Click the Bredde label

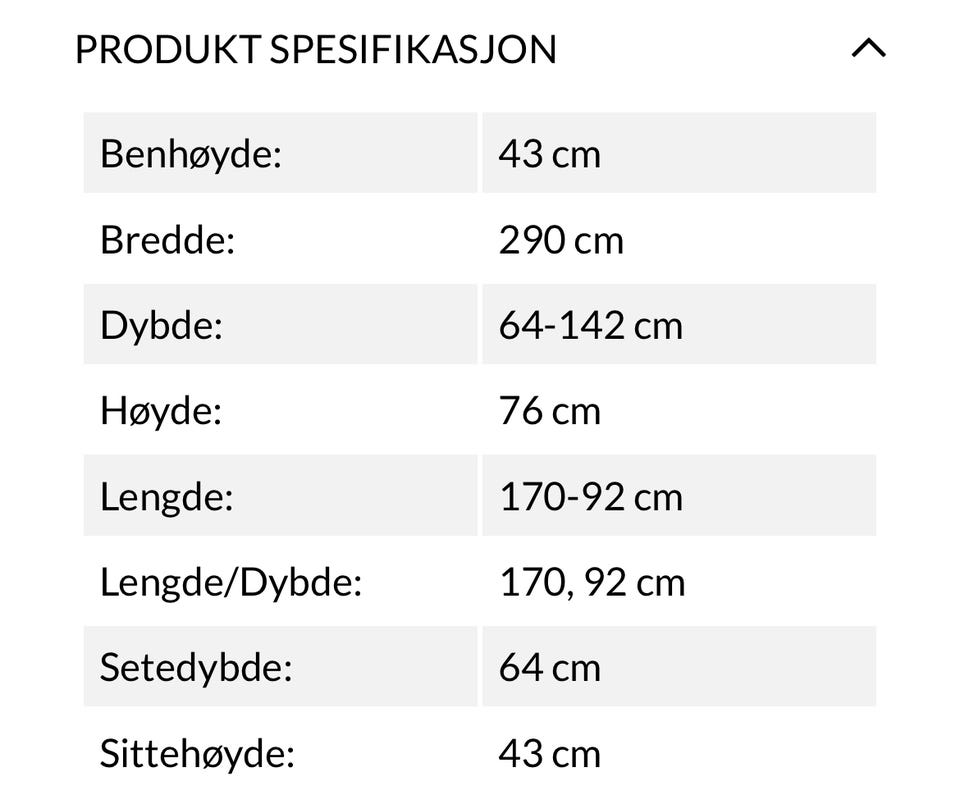[x=167, y=241]
